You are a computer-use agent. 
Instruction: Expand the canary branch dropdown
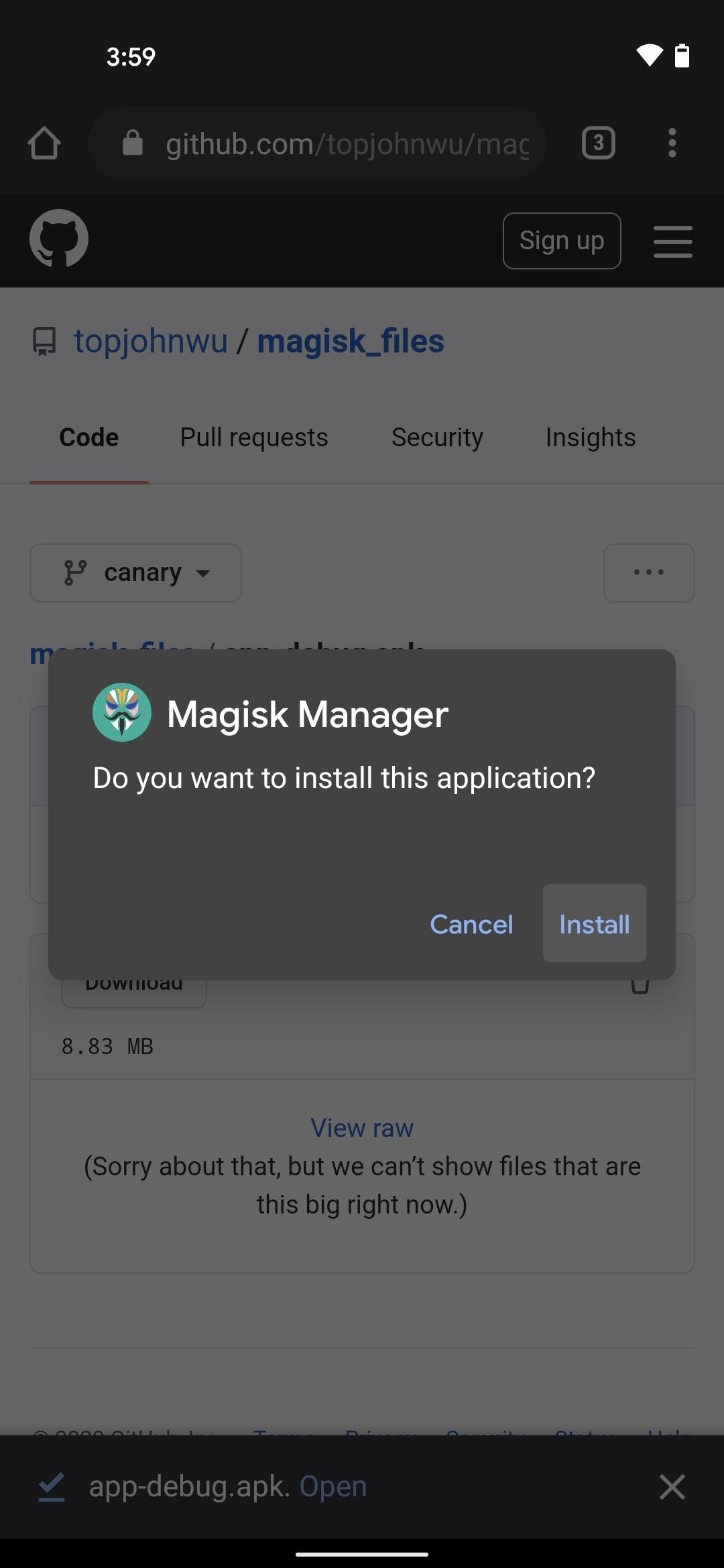135,573
